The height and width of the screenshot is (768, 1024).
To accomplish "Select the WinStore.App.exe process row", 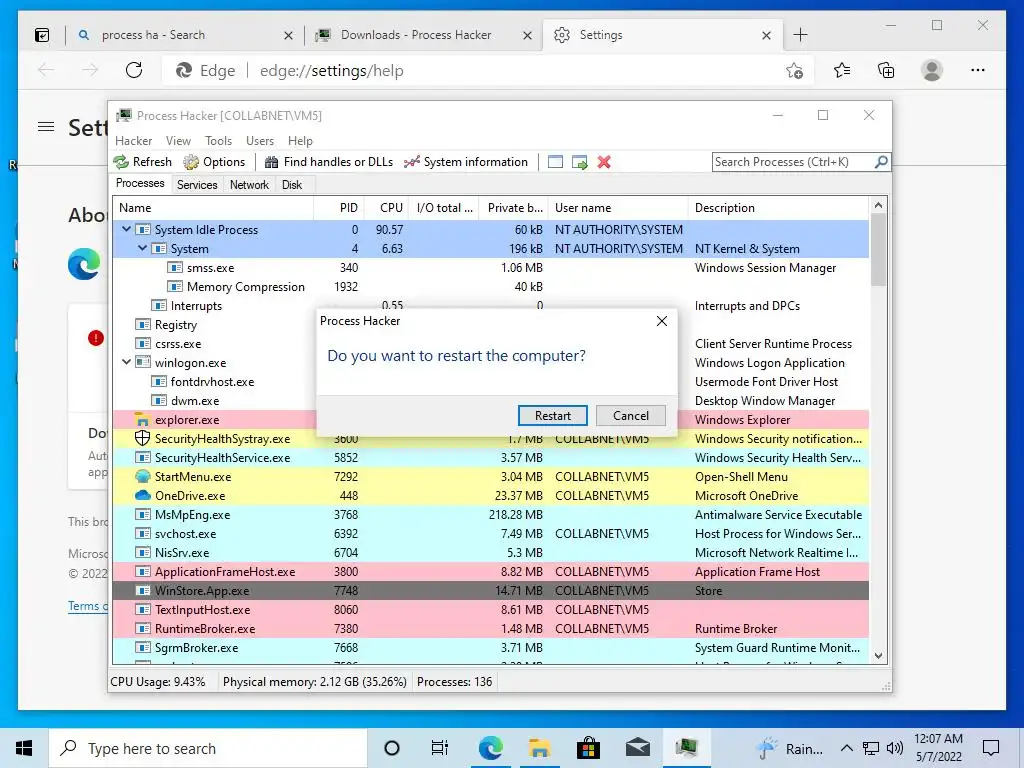I will pyautogui.click(x=491, y=590).
